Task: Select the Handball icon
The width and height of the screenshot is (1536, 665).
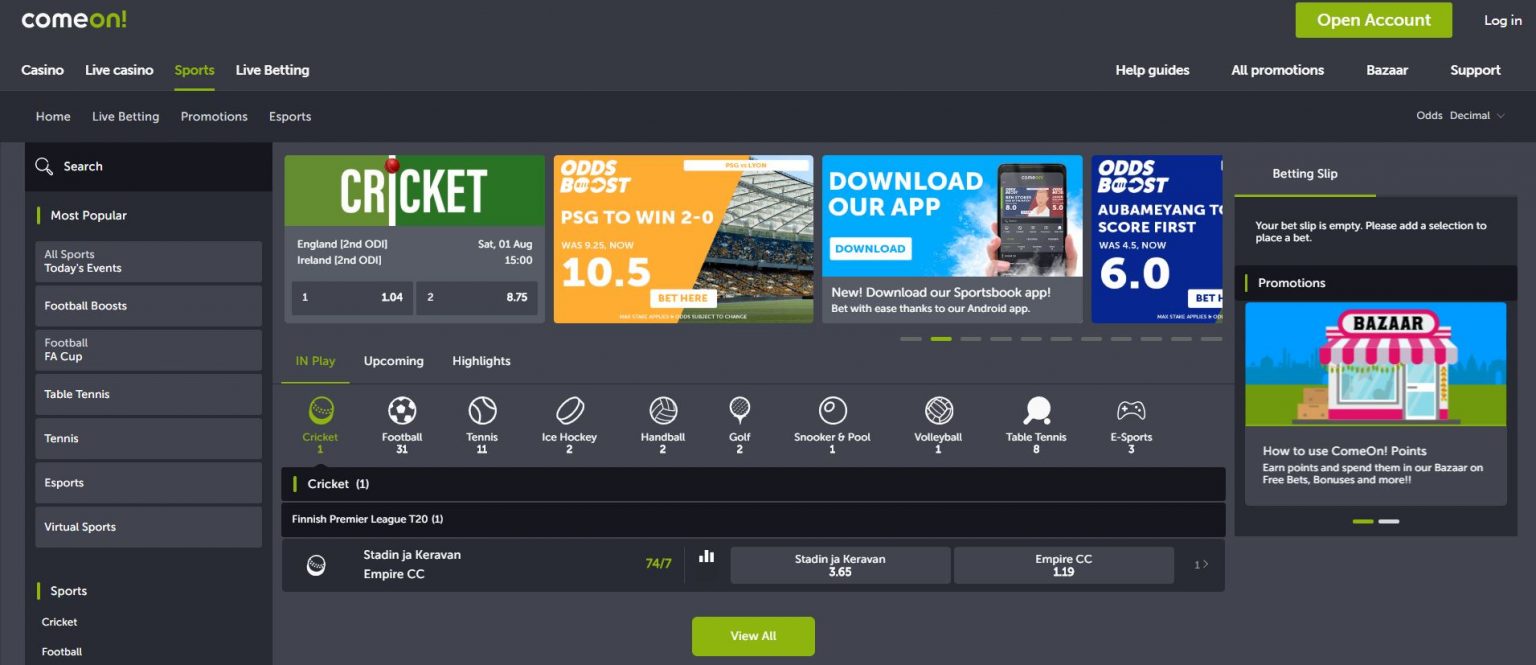Action: (x=663, y=411)
